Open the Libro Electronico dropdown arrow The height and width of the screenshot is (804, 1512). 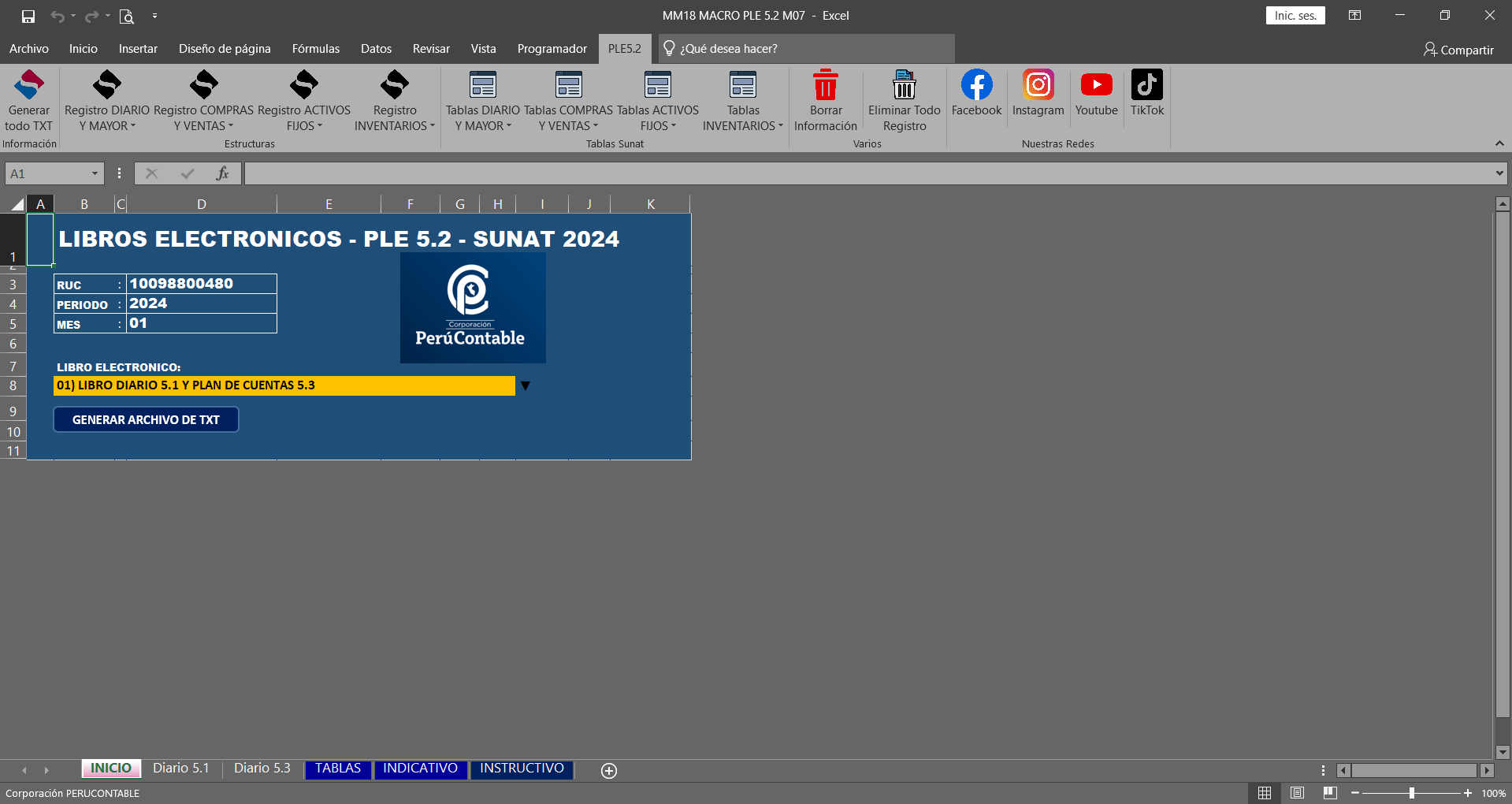[526, 386]
